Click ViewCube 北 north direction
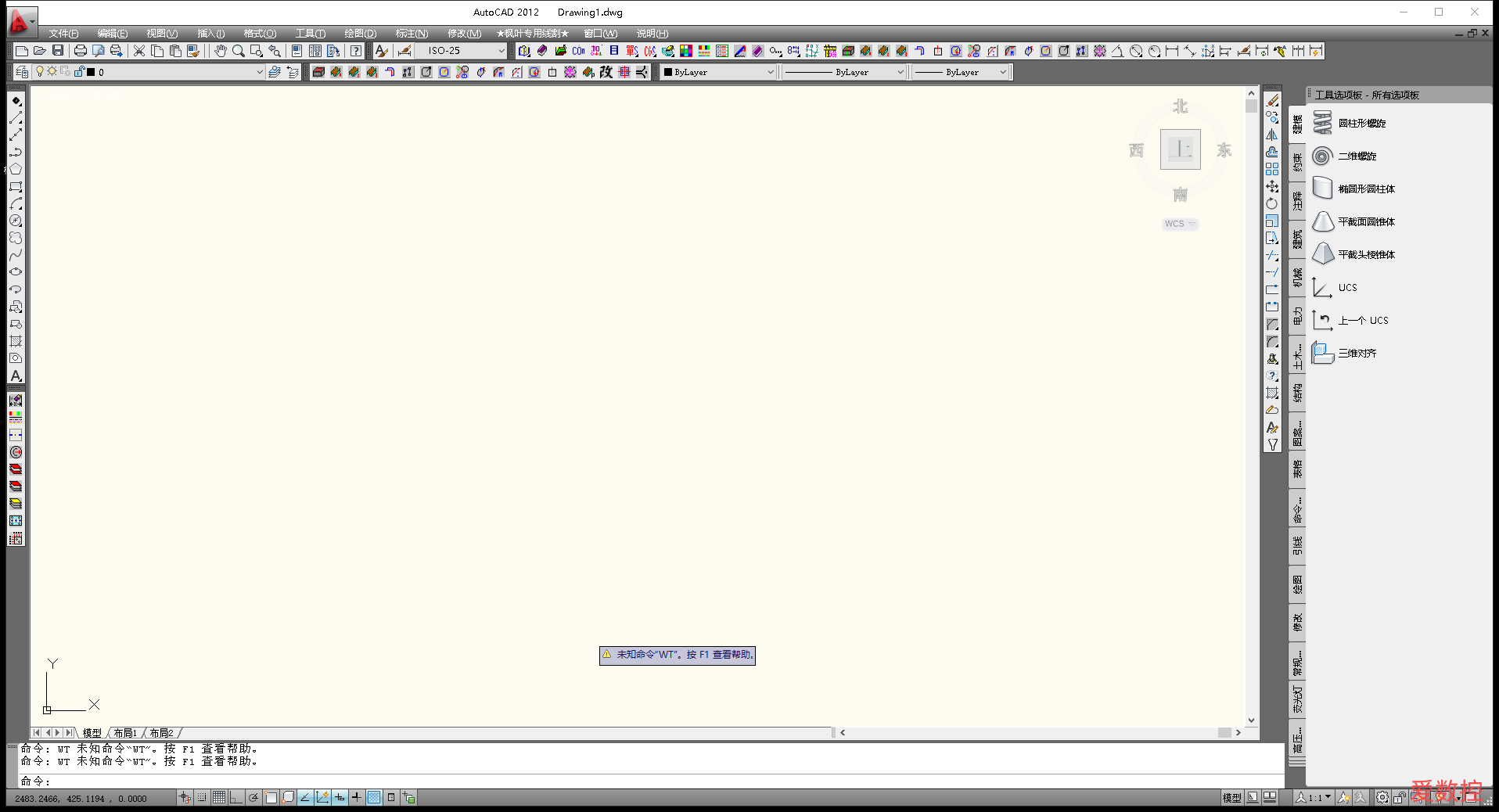The height and width of the screenshot is (812, 1499). click(1180, 106)
